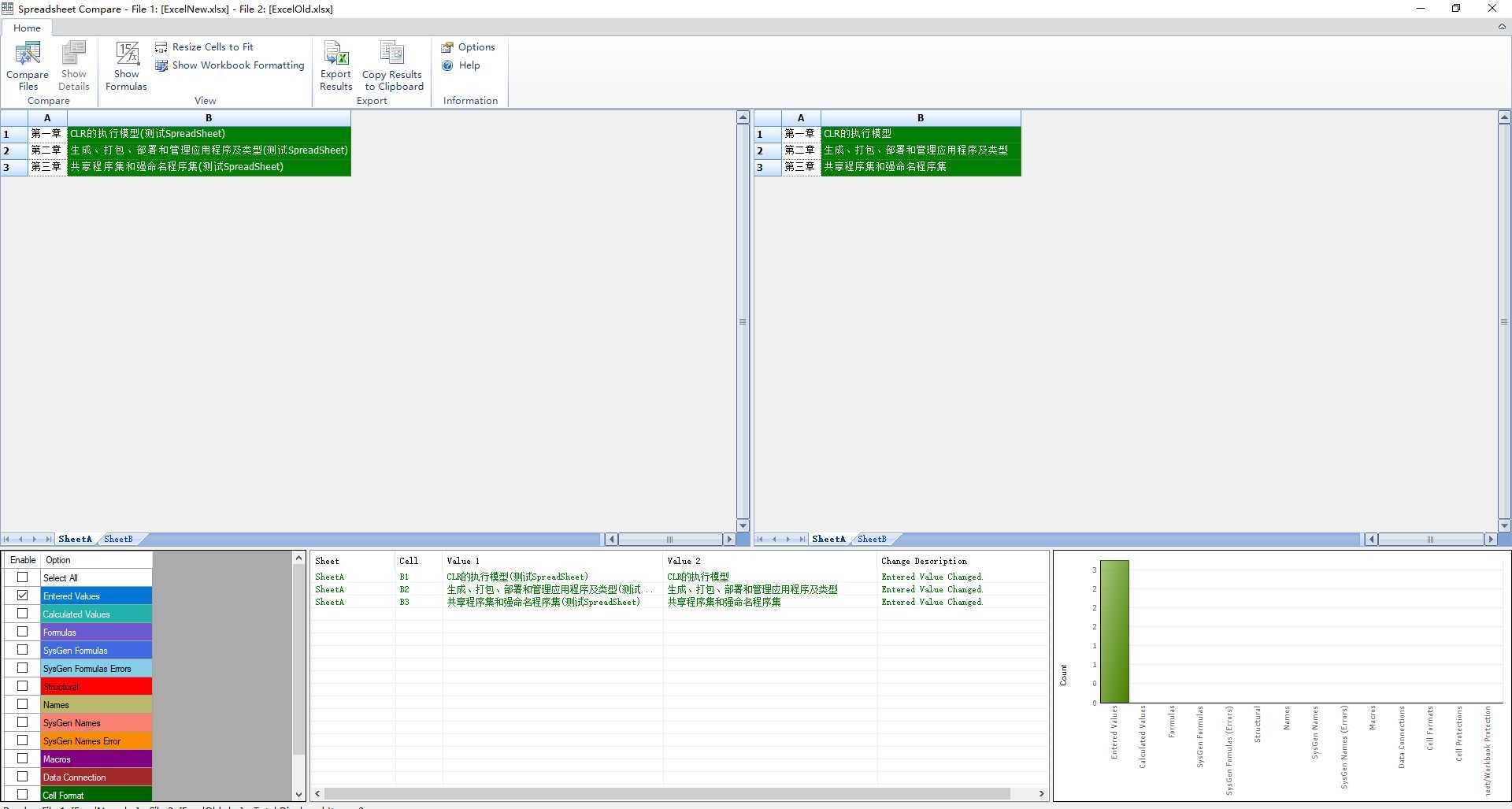Enable Names checkbox
The width and height of the screenshot is (1512, 809).
(22, 704)
